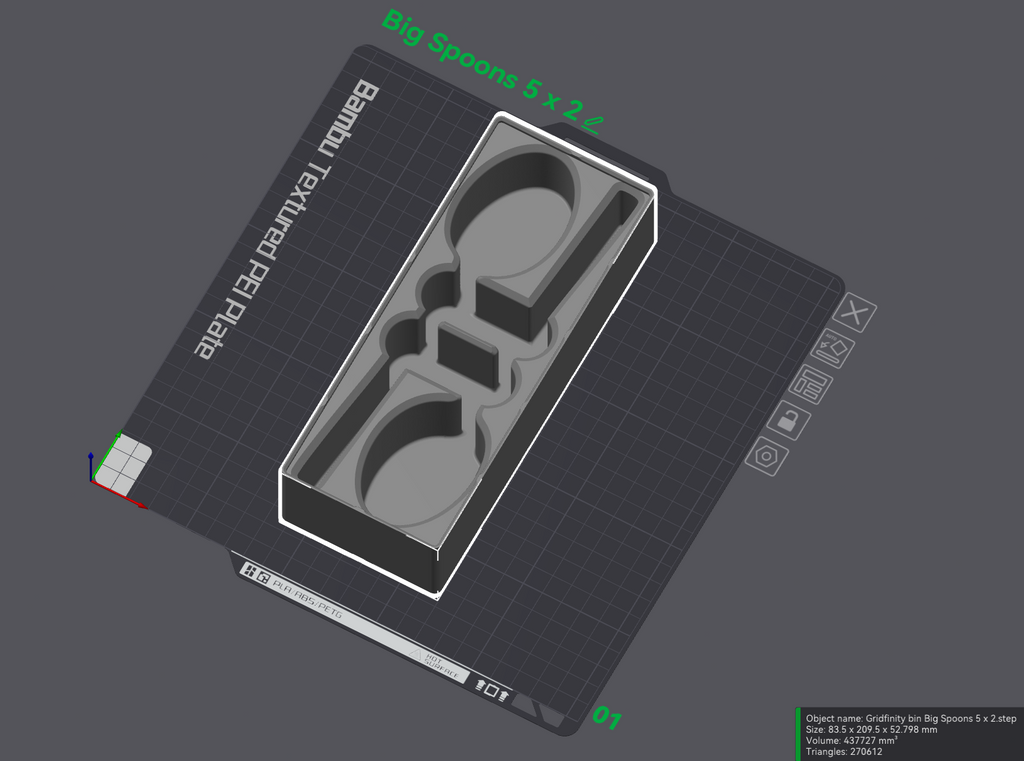Viewport: 1024px width, 761px height.
Task: Click the 'Size: 83.5 x 209.5' info line
Action: pos(871,729)
